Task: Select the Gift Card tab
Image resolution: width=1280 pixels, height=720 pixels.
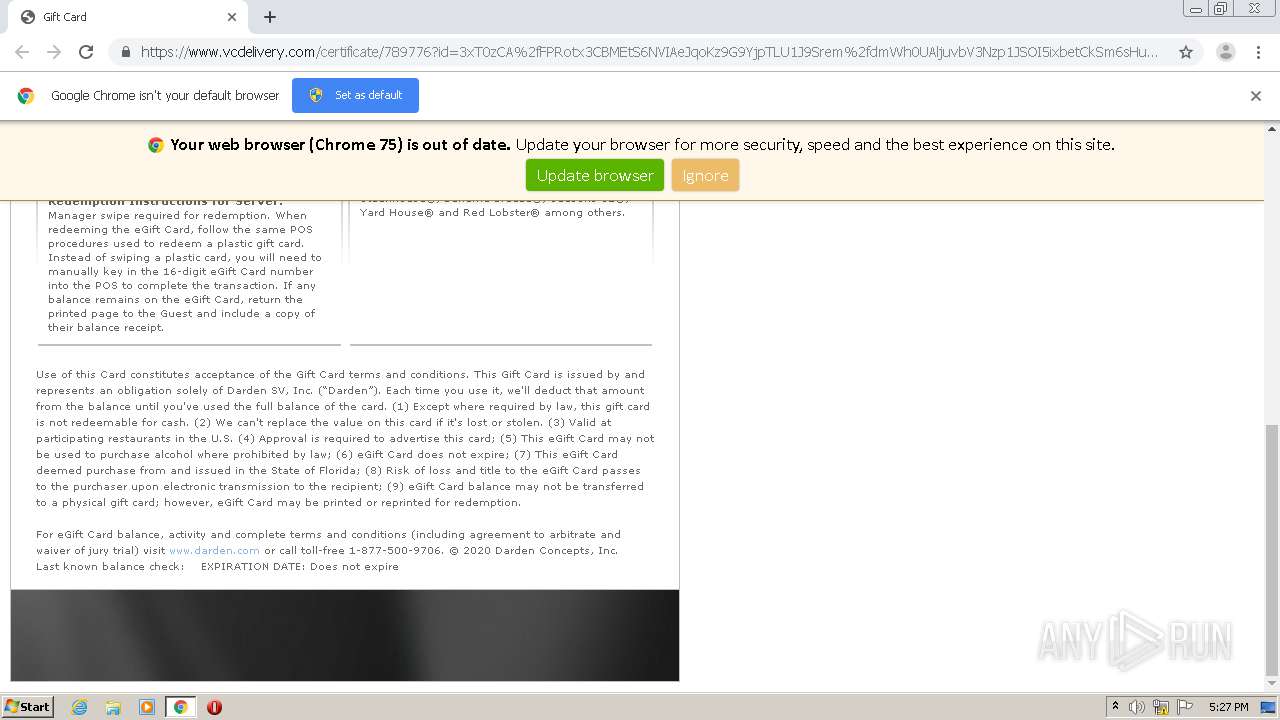Action: click(x=127, y=17)
